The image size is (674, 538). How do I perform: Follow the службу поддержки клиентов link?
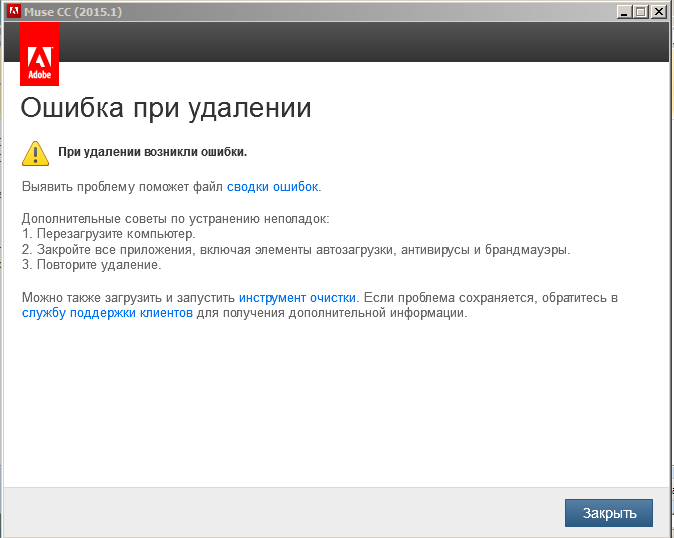coord(107,313)
